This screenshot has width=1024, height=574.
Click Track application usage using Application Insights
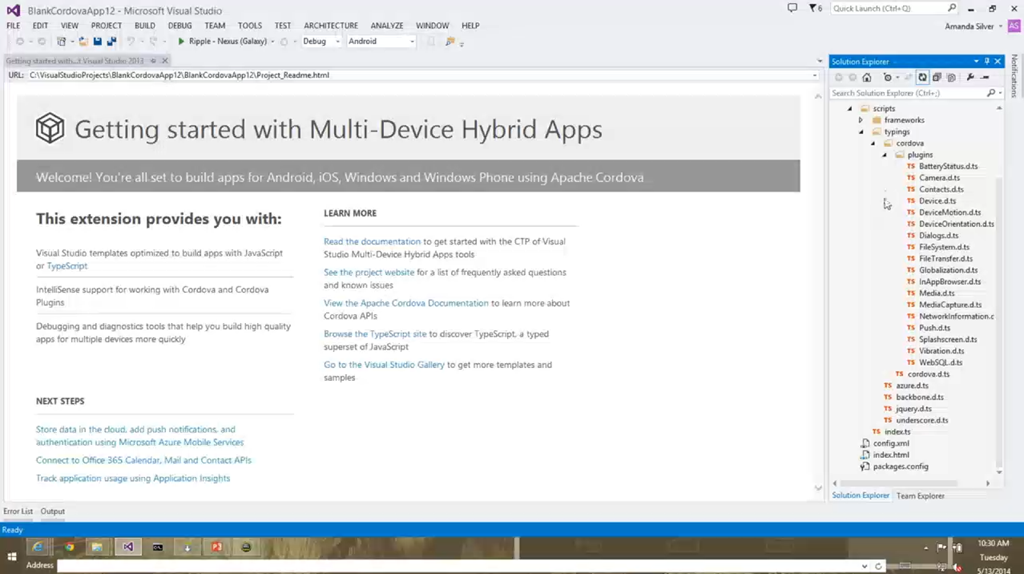(x=133, y=478)
